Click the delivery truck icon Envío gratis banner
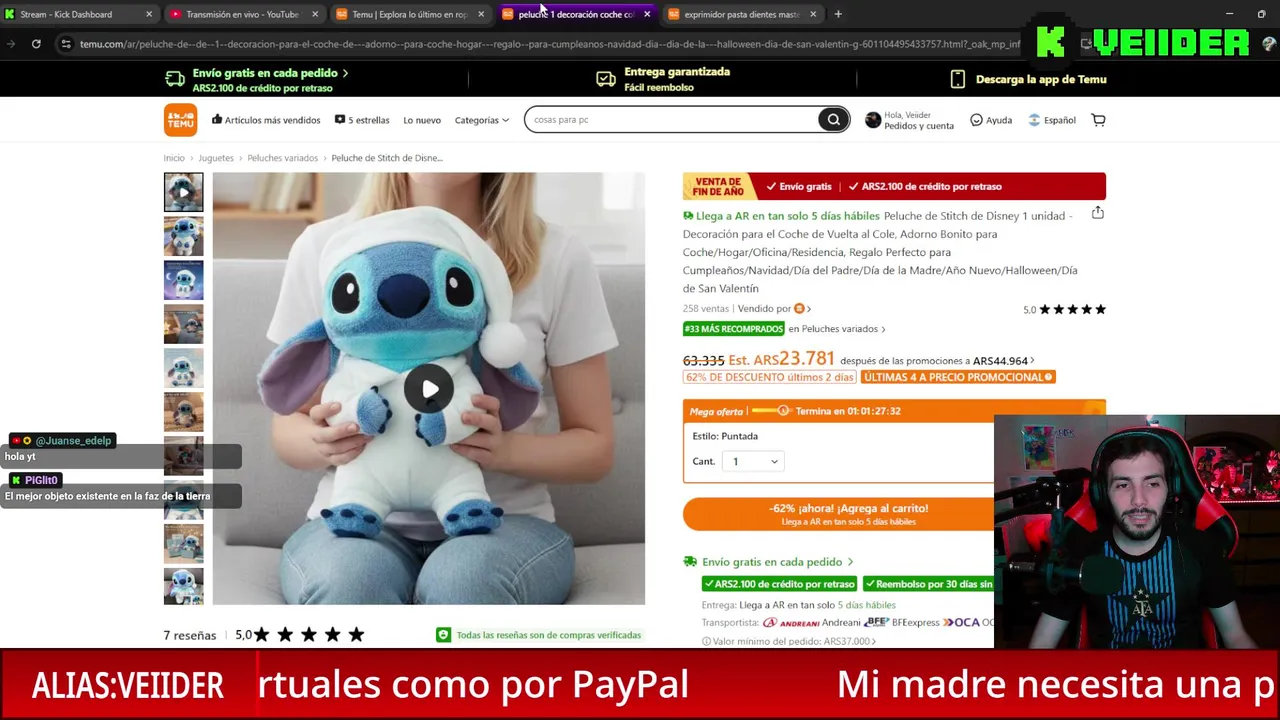 (175, 79)
